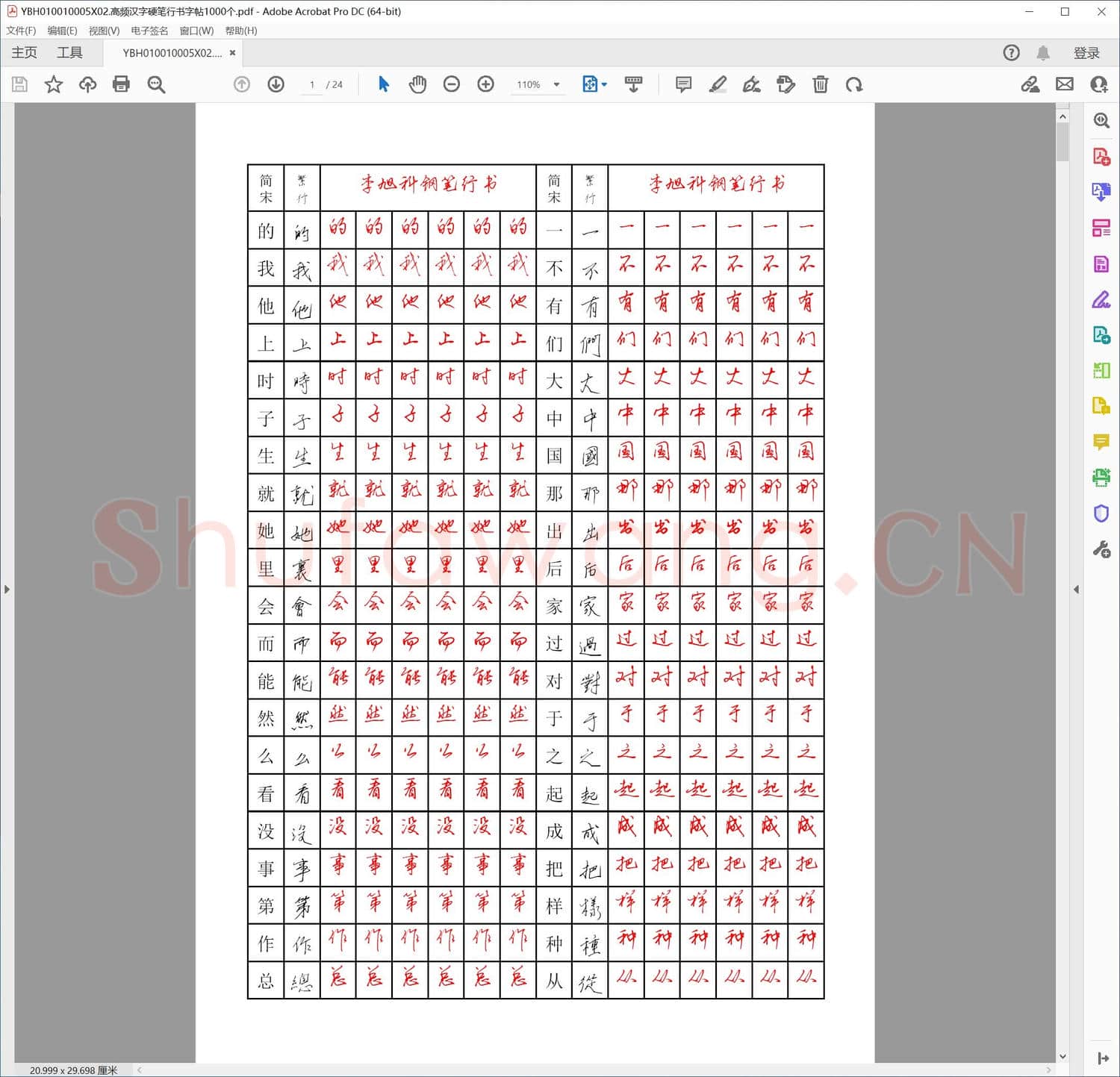Open the Fill & Sign tool in the sidebar
1120x1077 pixels.
point(1101,299)
